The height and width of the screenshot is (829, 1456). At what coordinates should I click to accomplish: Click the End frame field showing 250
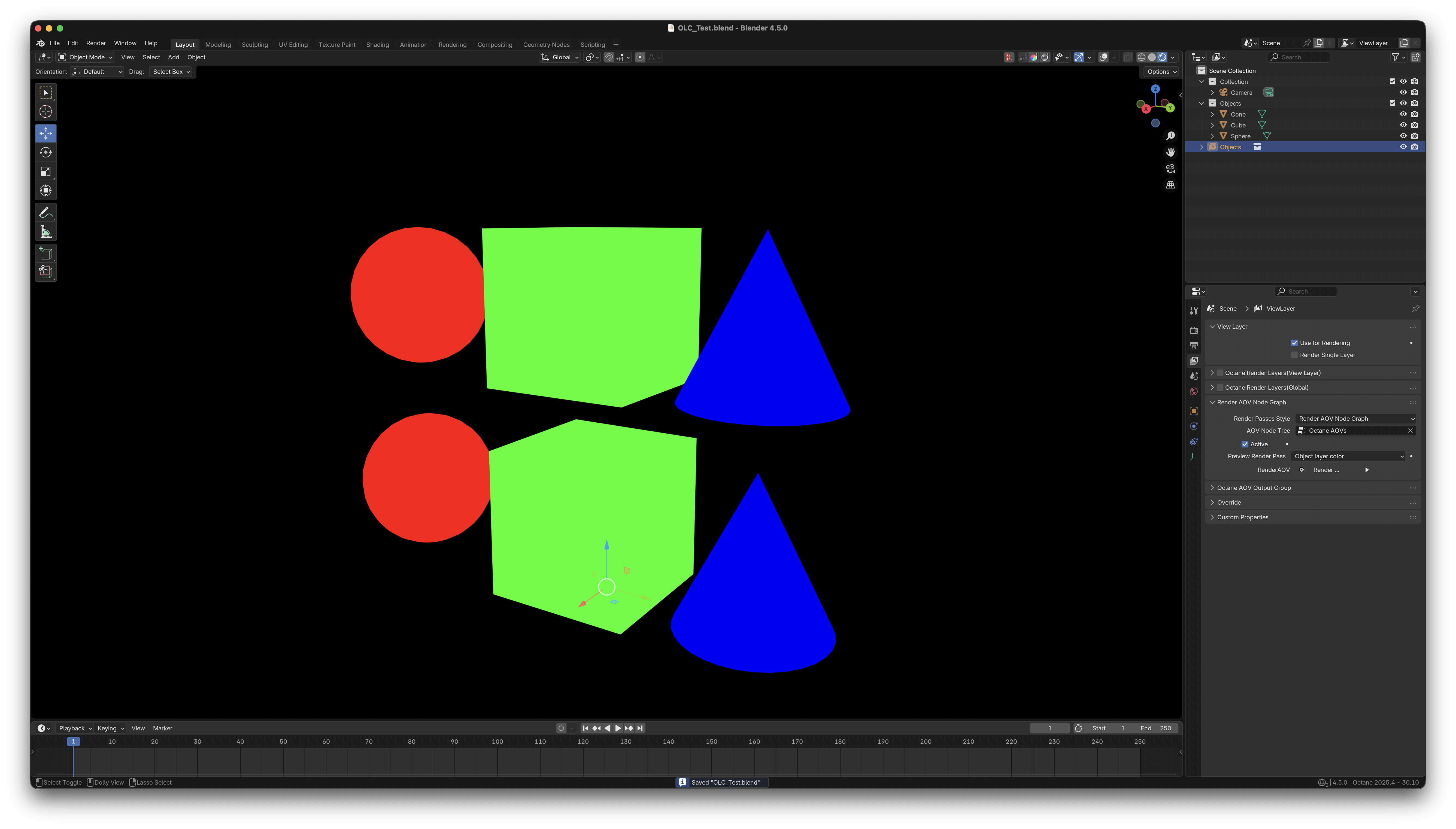pyautogui.click(x=1155, y=728)
